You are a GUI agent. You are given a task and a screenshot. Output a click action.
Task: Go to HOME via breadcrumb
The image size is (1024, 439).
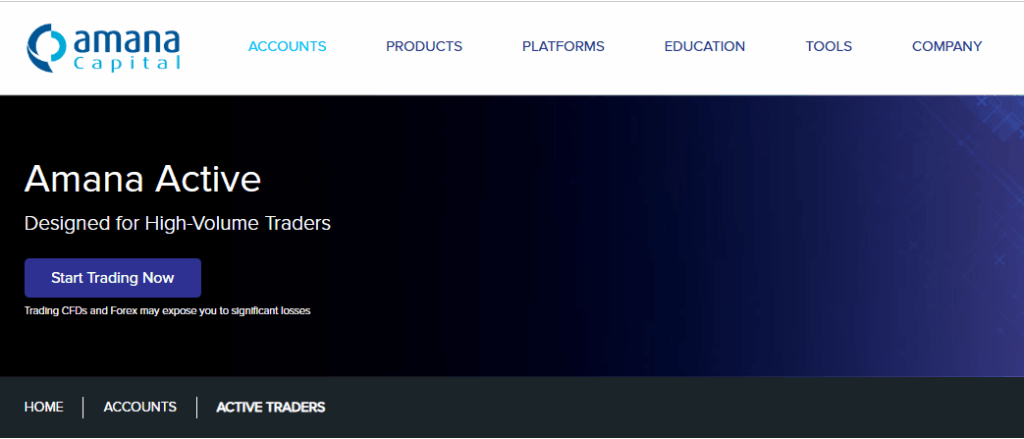click(44, 407)
